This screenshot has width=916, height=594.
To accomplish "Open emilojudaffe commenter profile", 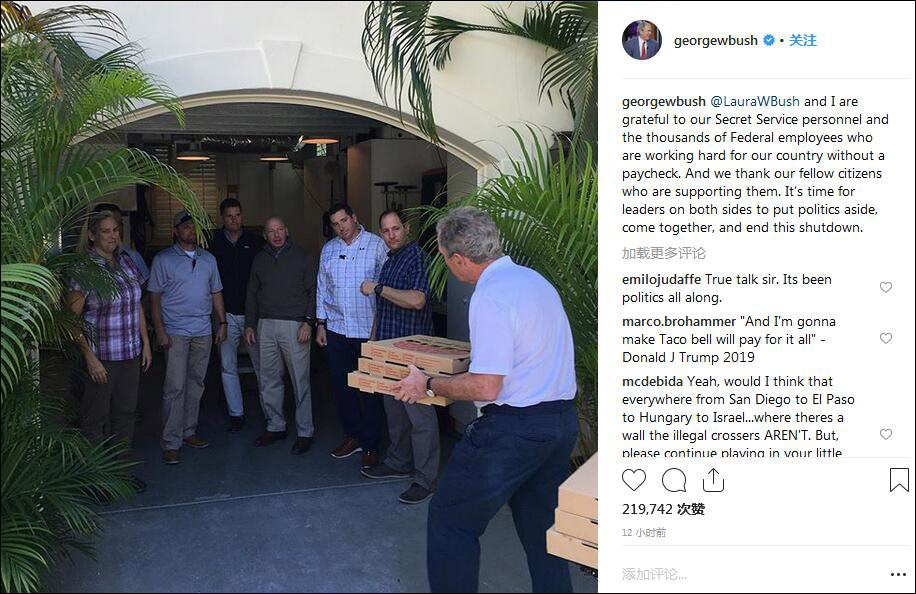I will [661, 279].
